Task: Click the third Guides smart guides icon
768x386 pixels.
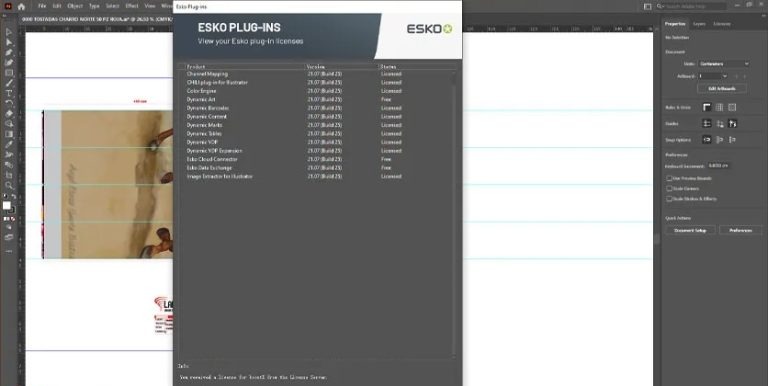Action: click(733, 123)
